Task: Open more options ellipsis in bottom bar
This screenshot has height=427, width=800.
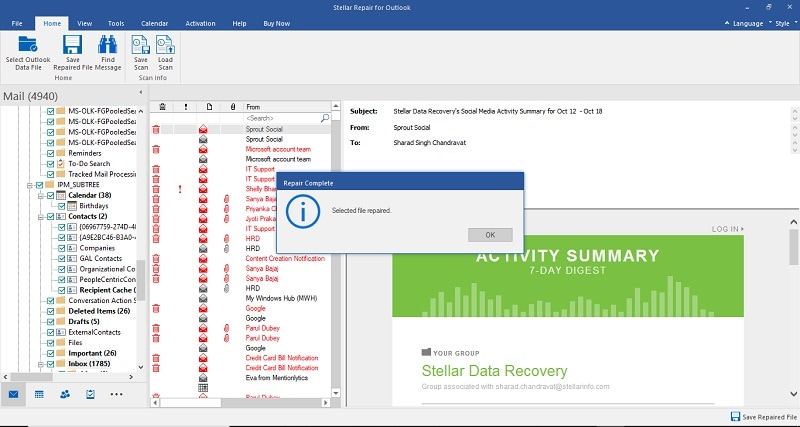Action: (116, 394)
